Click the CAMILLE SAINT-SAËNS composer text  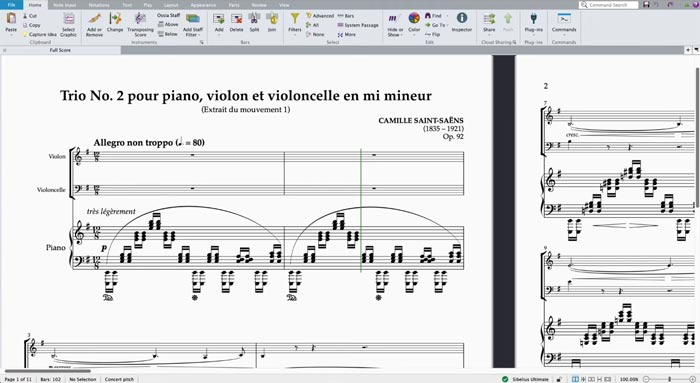point(421,121)
